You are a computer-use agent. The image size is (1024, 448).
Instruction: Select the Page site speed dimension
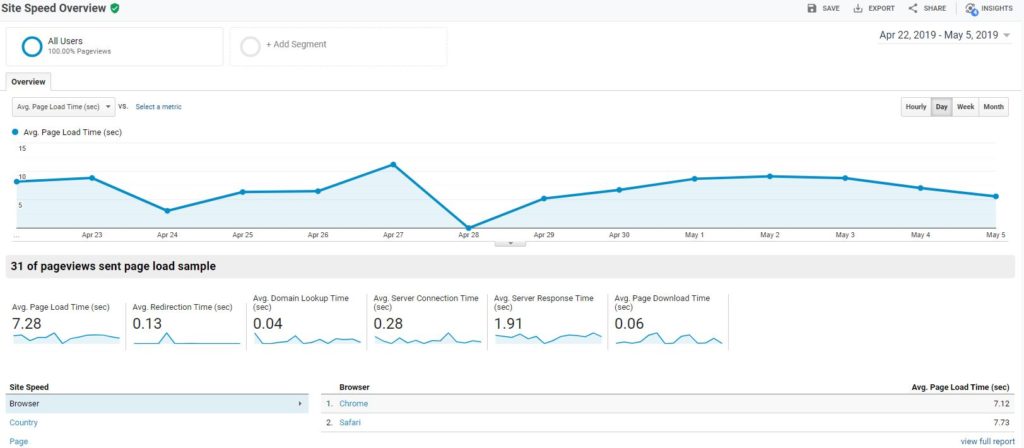click(18, 441)
